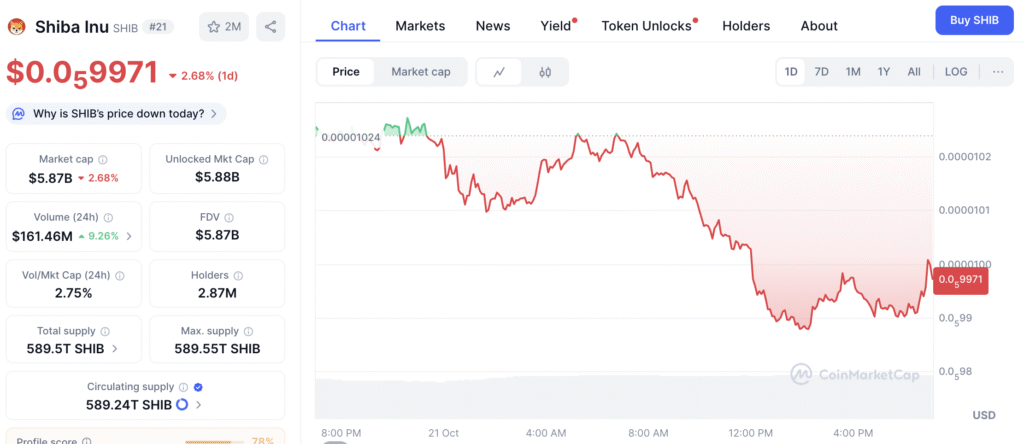The image size is (1024, 444).
Task: Click the share icon button
Action: click(x=270, y=27)
